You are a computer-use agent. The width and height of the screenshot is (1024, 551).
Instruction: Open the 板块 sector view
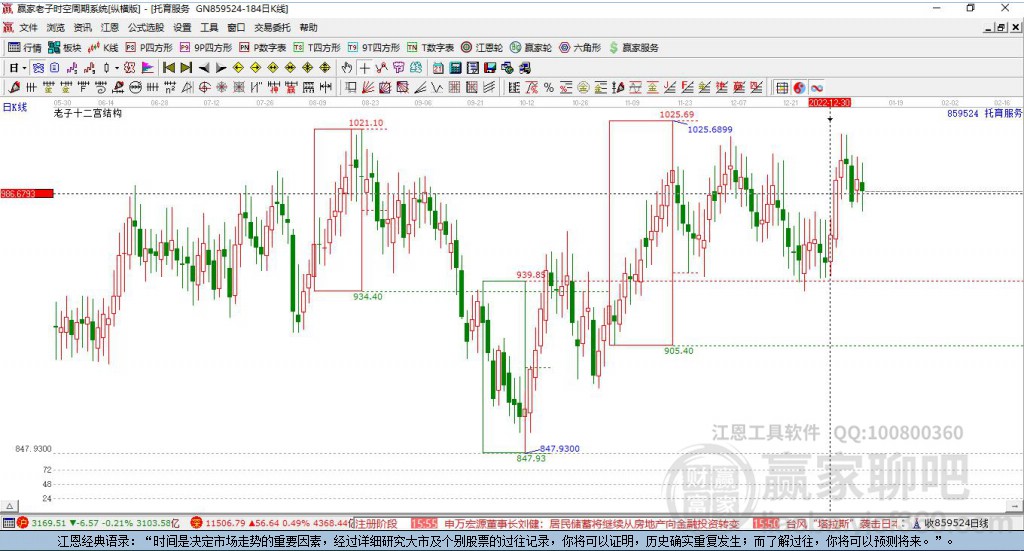point(65,48)
